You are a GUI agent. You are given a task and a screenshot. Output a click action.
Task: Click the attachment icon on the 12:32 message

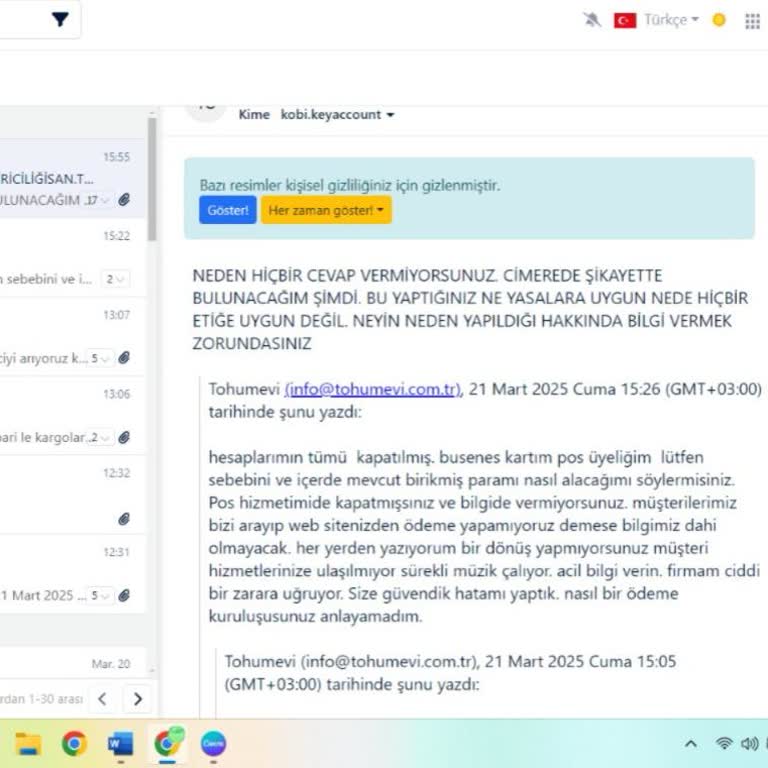click(x=124, y=519)
